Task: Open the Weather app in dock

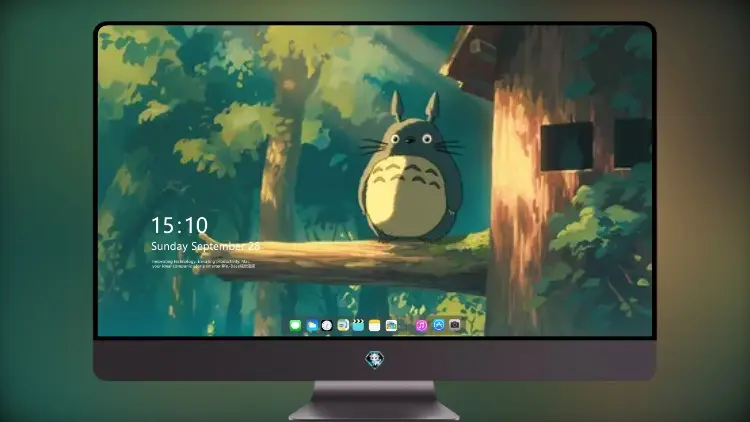Action: pyautogui.click(x=311, y=326)
